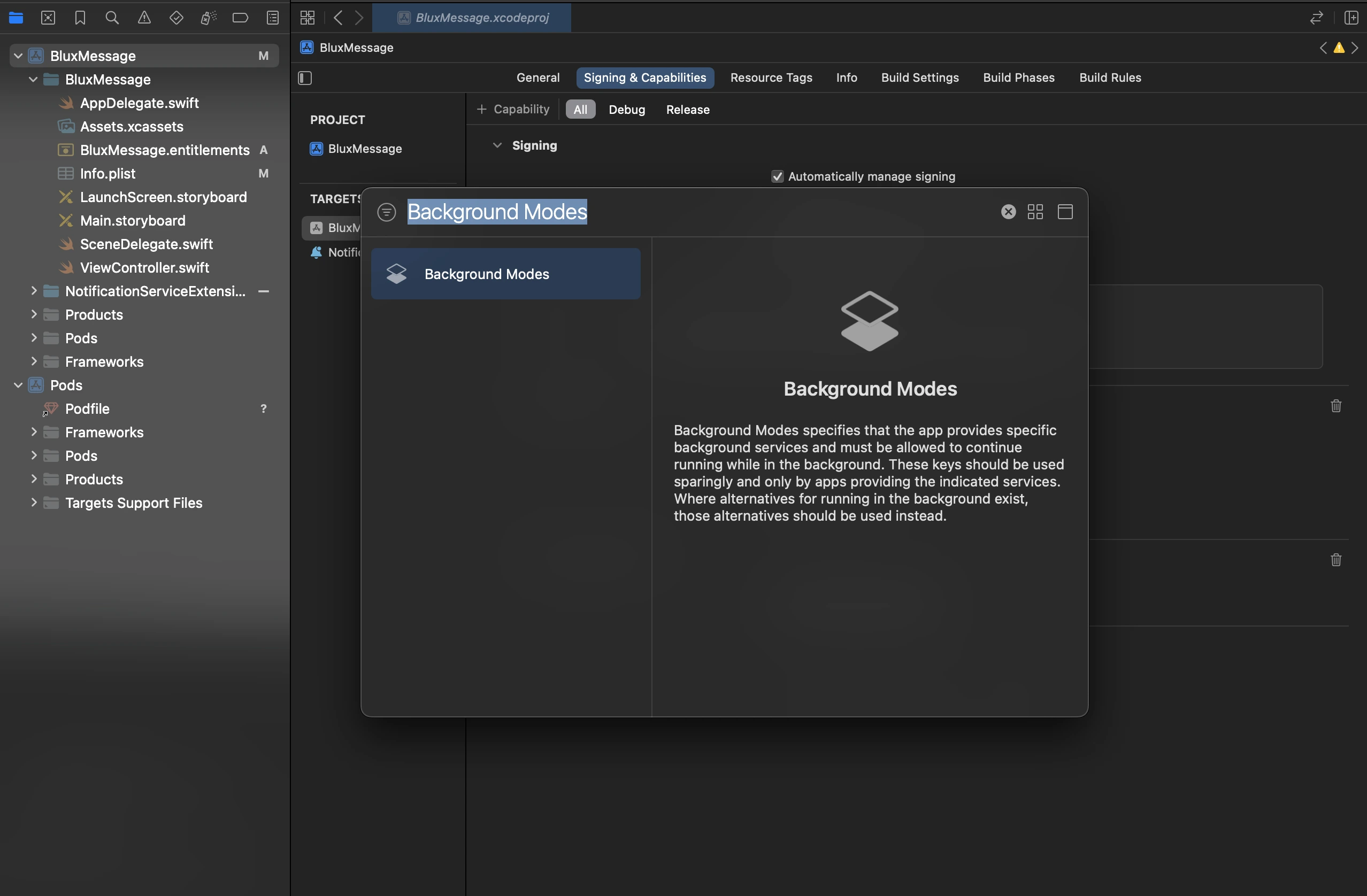Select the Signing & Capabilities tab
Viewport: 1367px width, 896px height.
[x=645, y=78]
